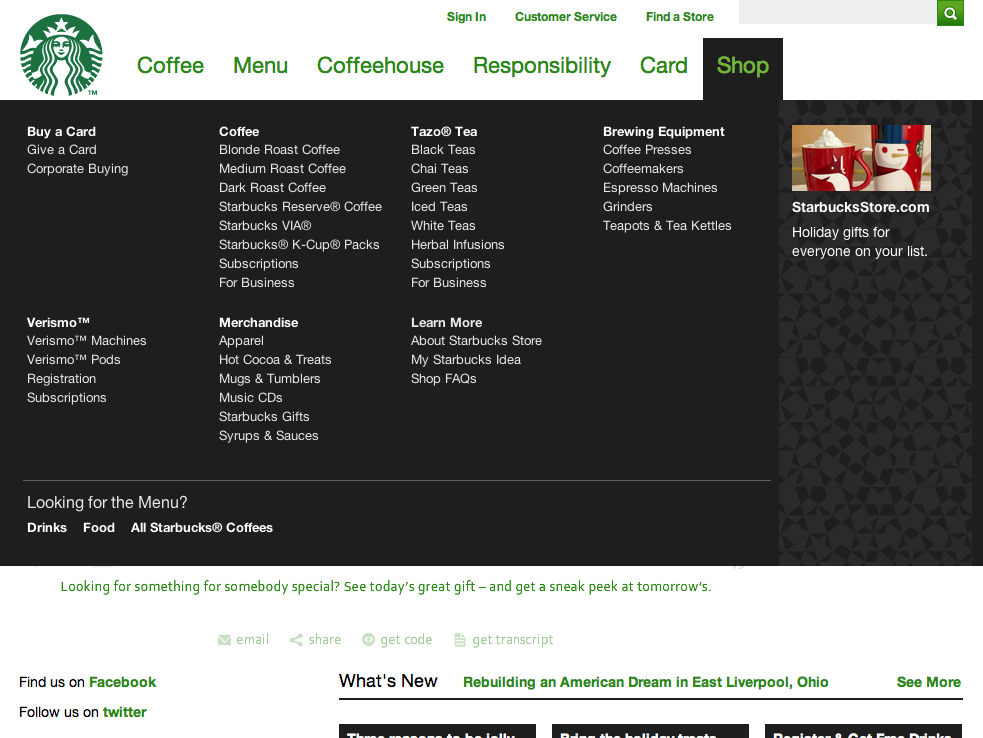Open Starbucks® K-Cup® Packs
Screen dimensions: 983x738
point(299,245)
